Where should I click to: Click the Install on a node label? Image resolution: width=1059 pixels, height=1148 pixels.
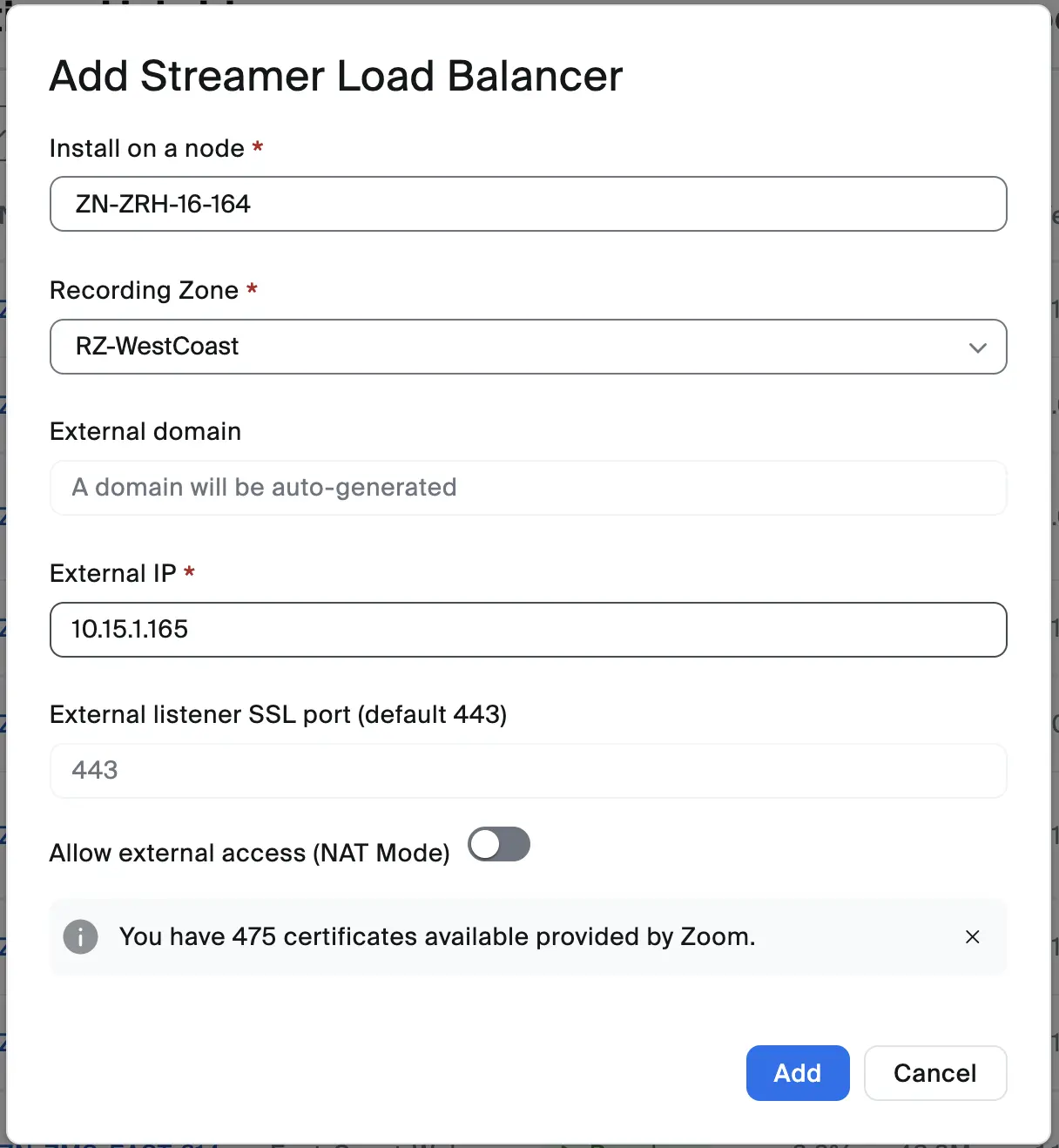click(146, 149)
